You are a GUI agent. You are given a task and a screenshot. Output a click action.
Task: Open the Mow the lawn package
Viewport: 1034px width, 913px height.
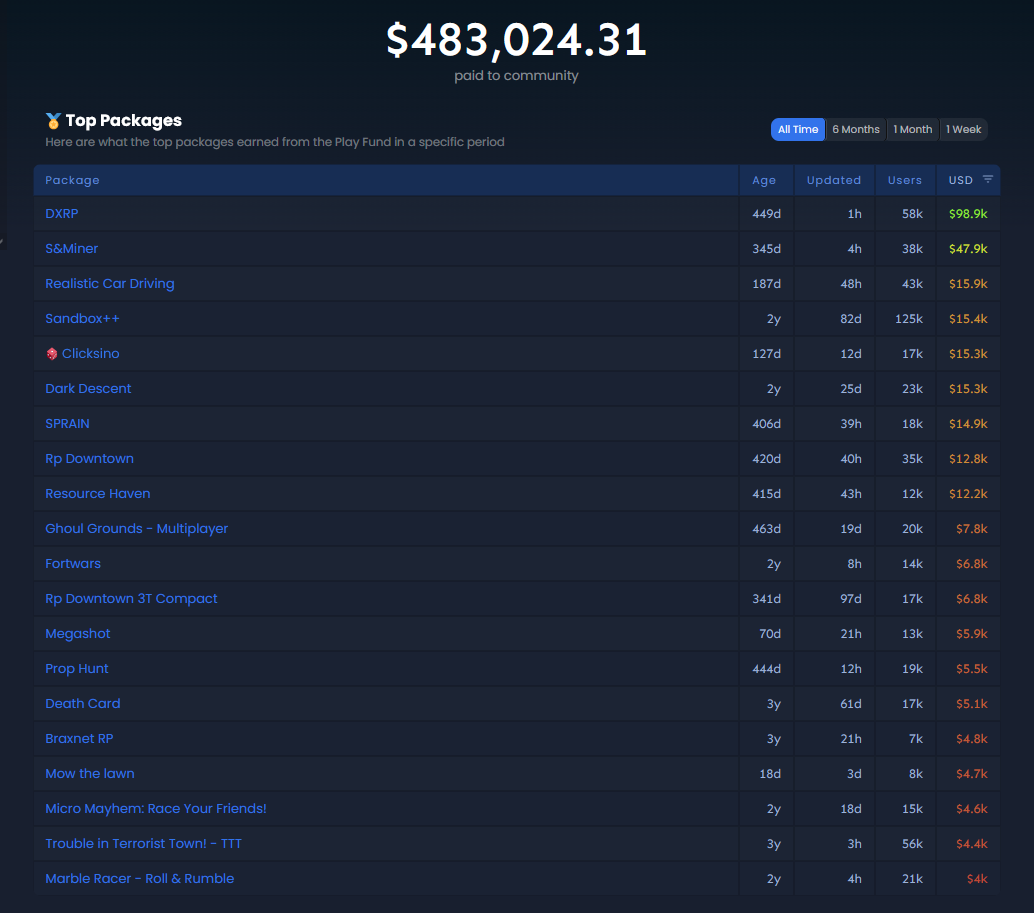[90, 773]
